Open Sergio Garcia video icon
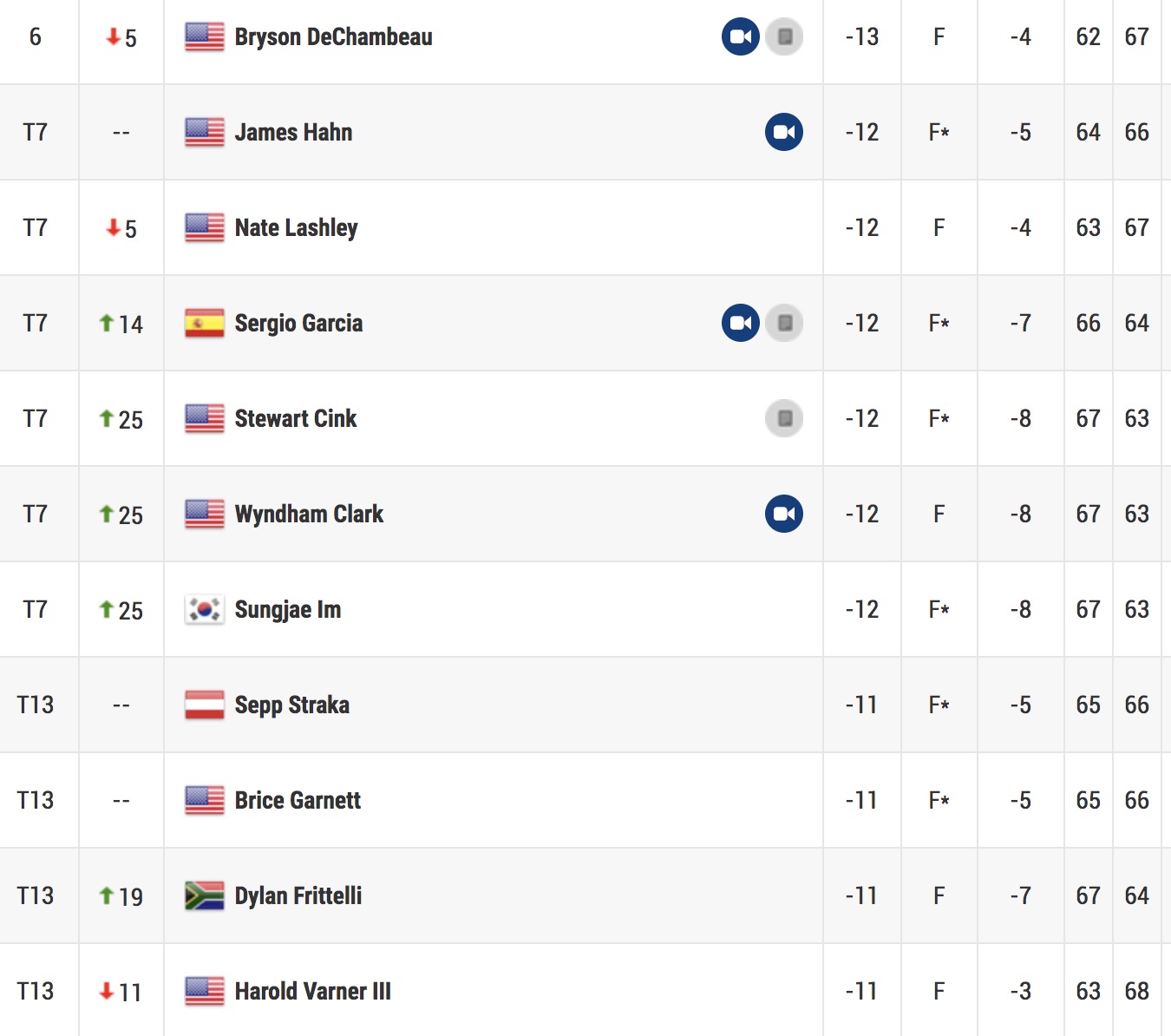1171x1036 pixels. click(741, 323)
